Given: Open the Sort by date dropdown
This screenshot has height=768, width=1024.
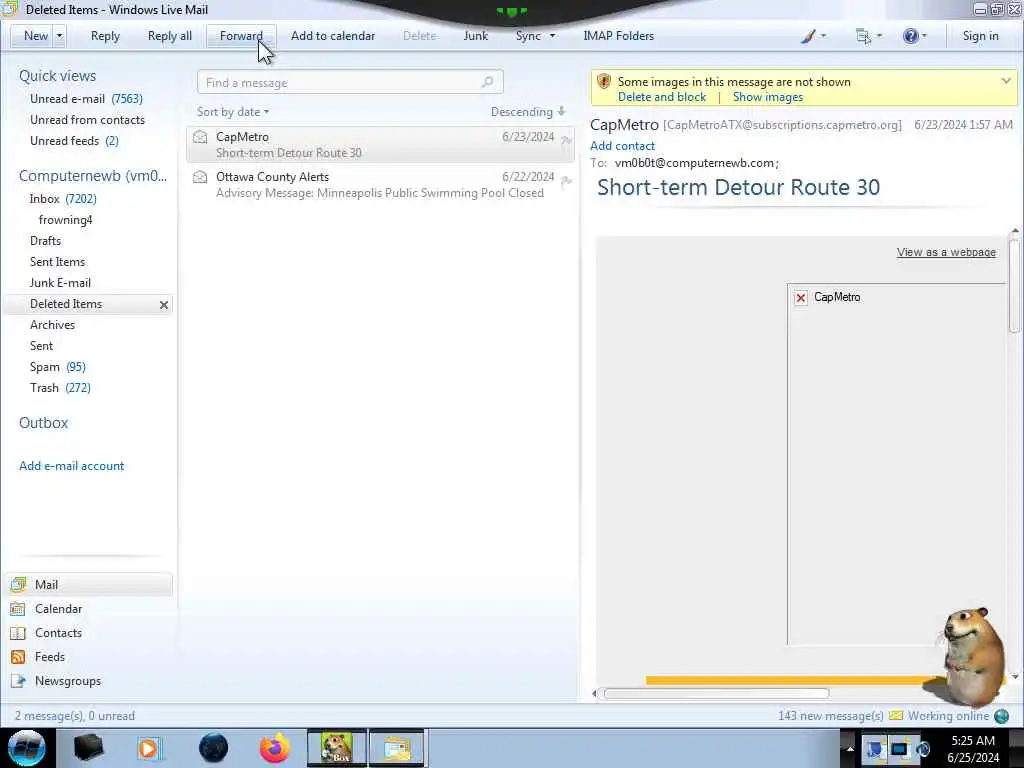Looking at the screenshot, I should (233, 112).
